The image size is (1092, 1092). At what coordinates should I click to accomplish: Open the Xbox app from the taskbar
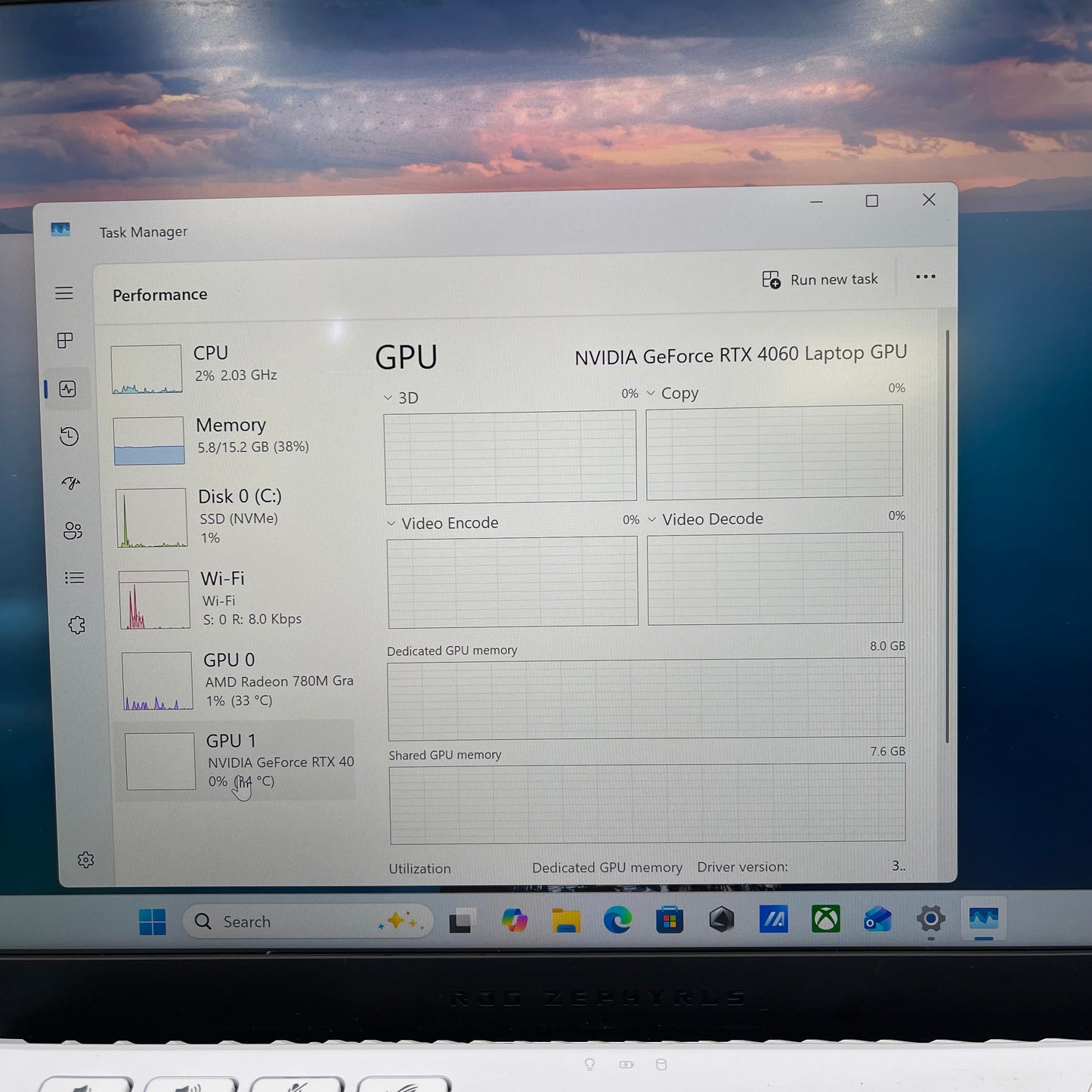pos(824,920)
